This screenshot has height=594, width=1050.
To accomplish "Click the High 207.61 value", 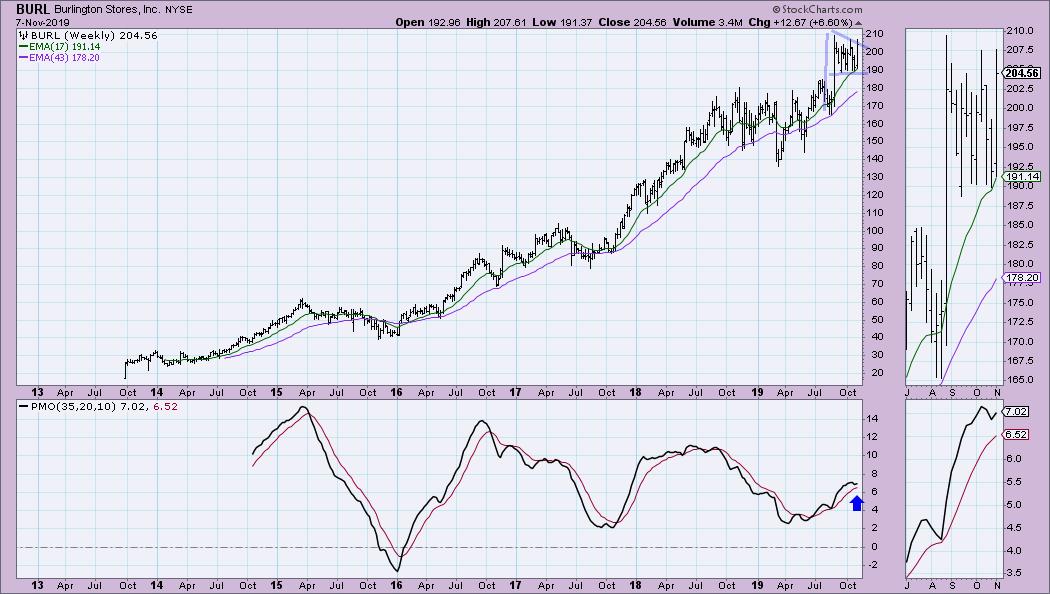I will pyautogui.click(x=496, y=22).
